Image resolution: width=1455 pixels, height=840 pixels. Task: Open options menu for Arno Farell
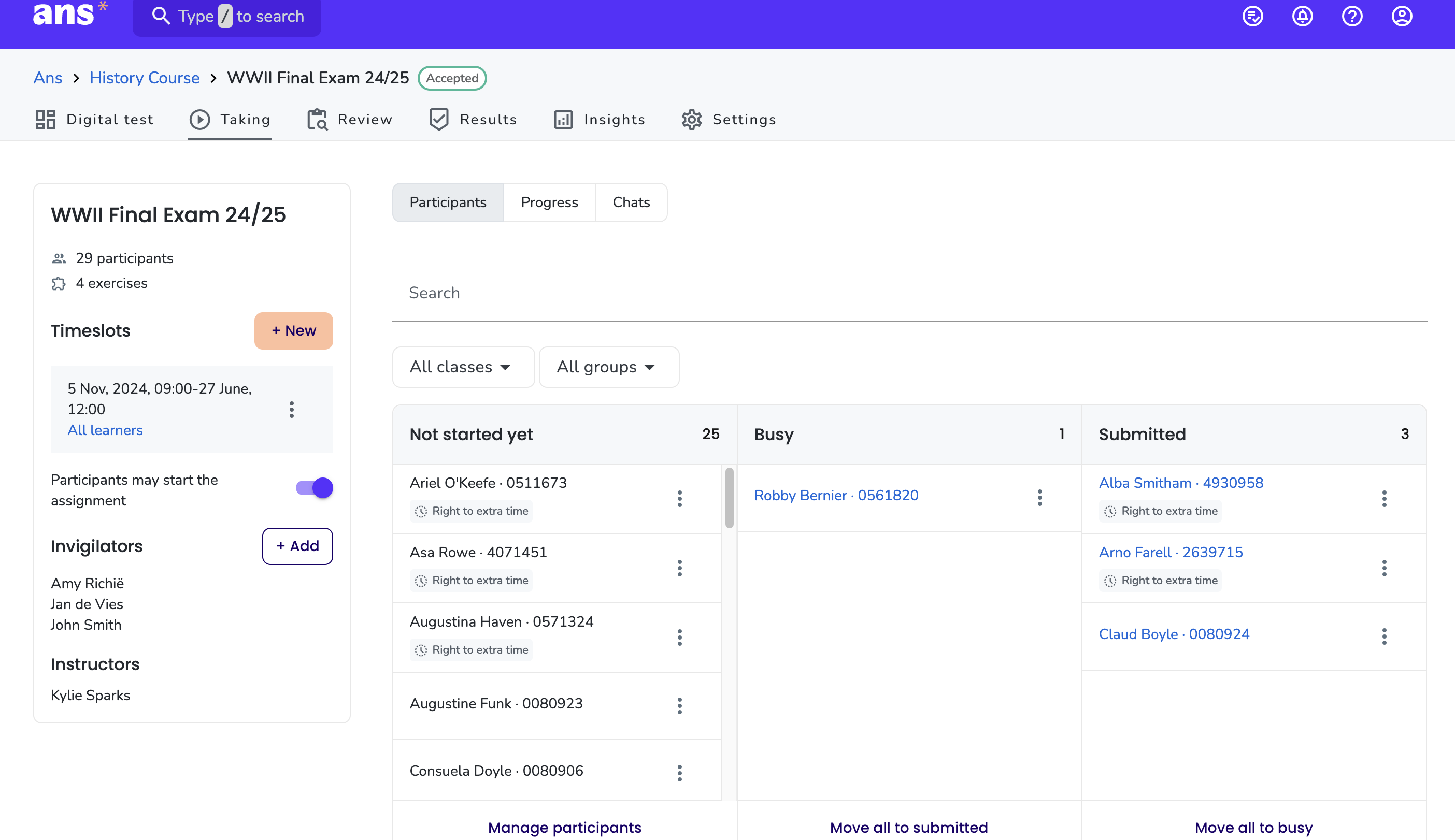point(1384,568)
